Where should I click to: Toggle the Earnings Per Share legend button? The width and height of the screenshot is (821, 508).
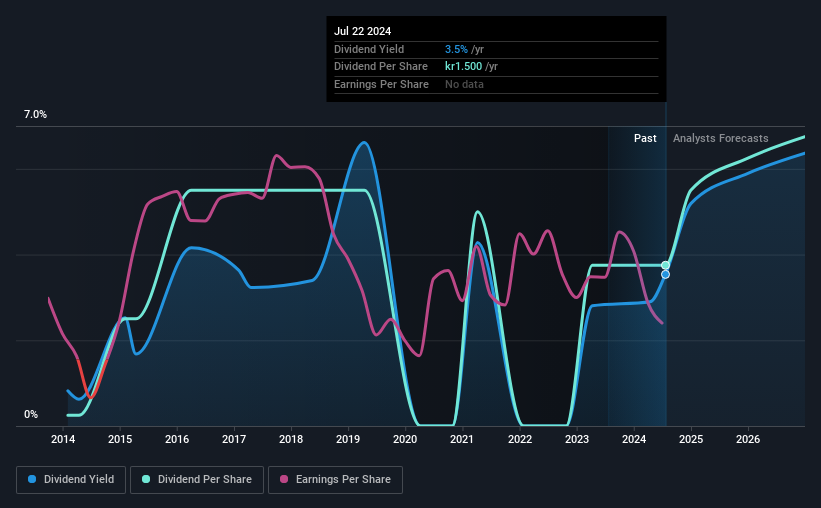(x=335, y=480)
